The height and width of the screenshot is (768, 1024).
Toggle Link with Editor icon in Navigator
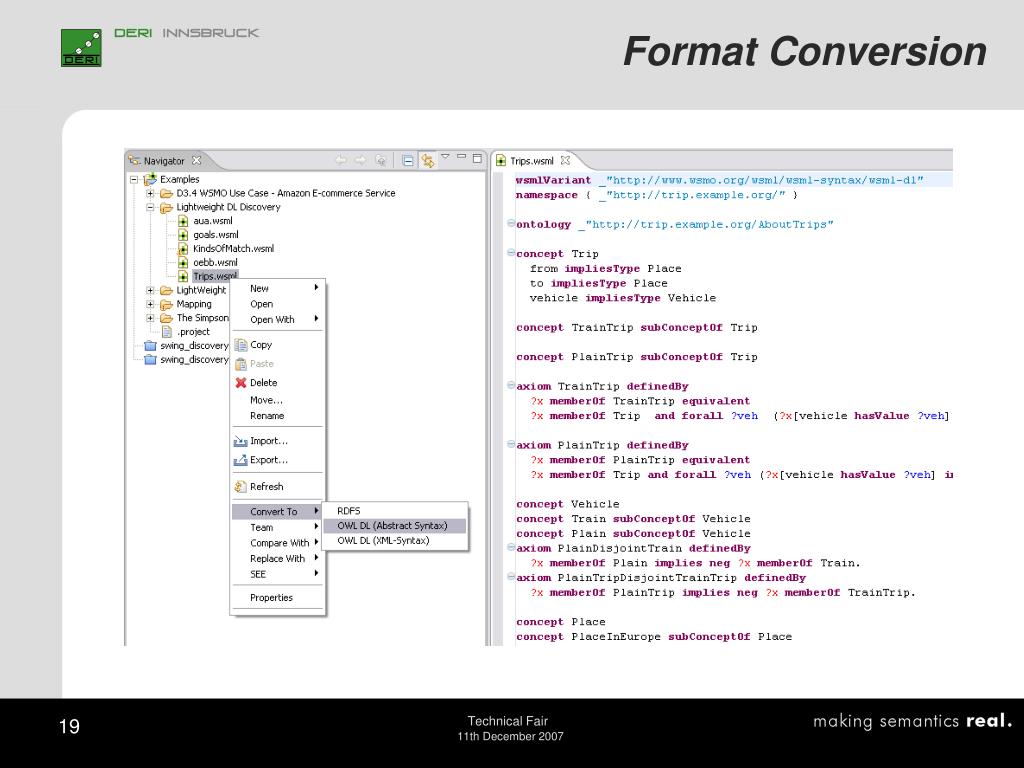[x=427, y=160]
